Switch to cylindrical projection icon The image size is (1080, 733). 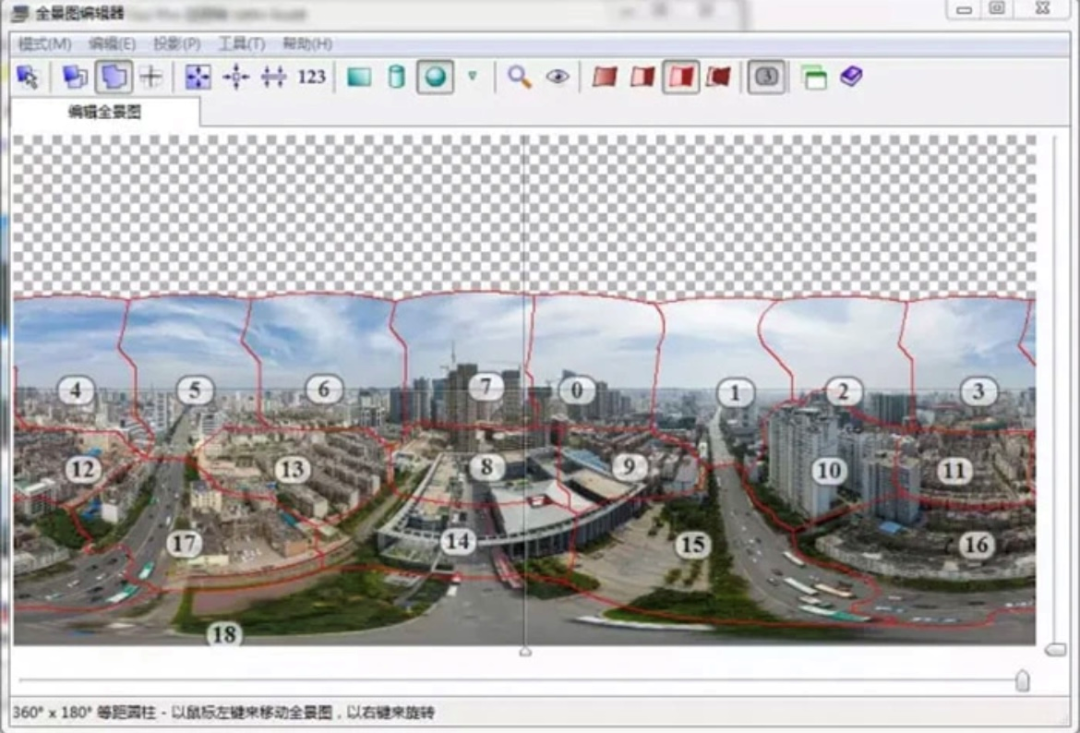point(397,76)
